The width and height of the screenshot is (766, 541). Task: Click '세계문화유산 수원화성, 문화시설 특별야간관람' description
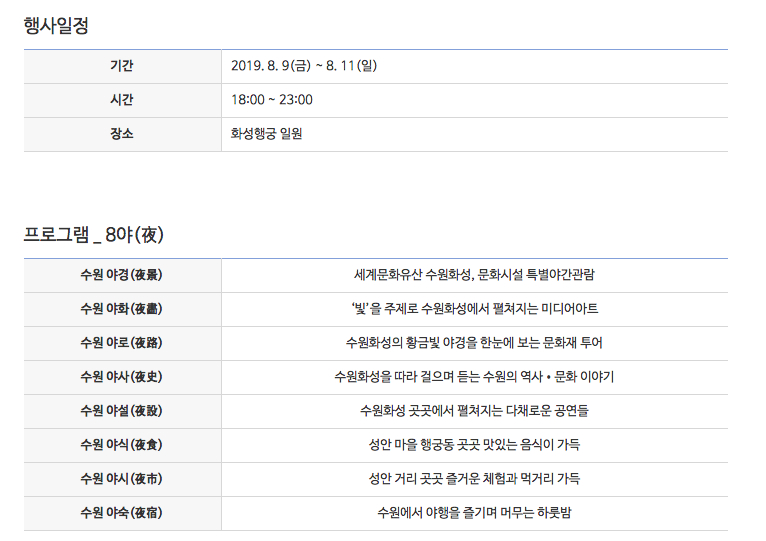tap(474, 275)
